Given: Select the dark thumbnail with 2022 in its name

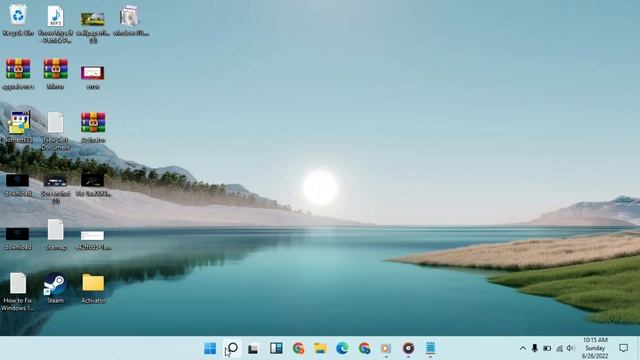Looking at the screenshot, I should click(93, 180).
